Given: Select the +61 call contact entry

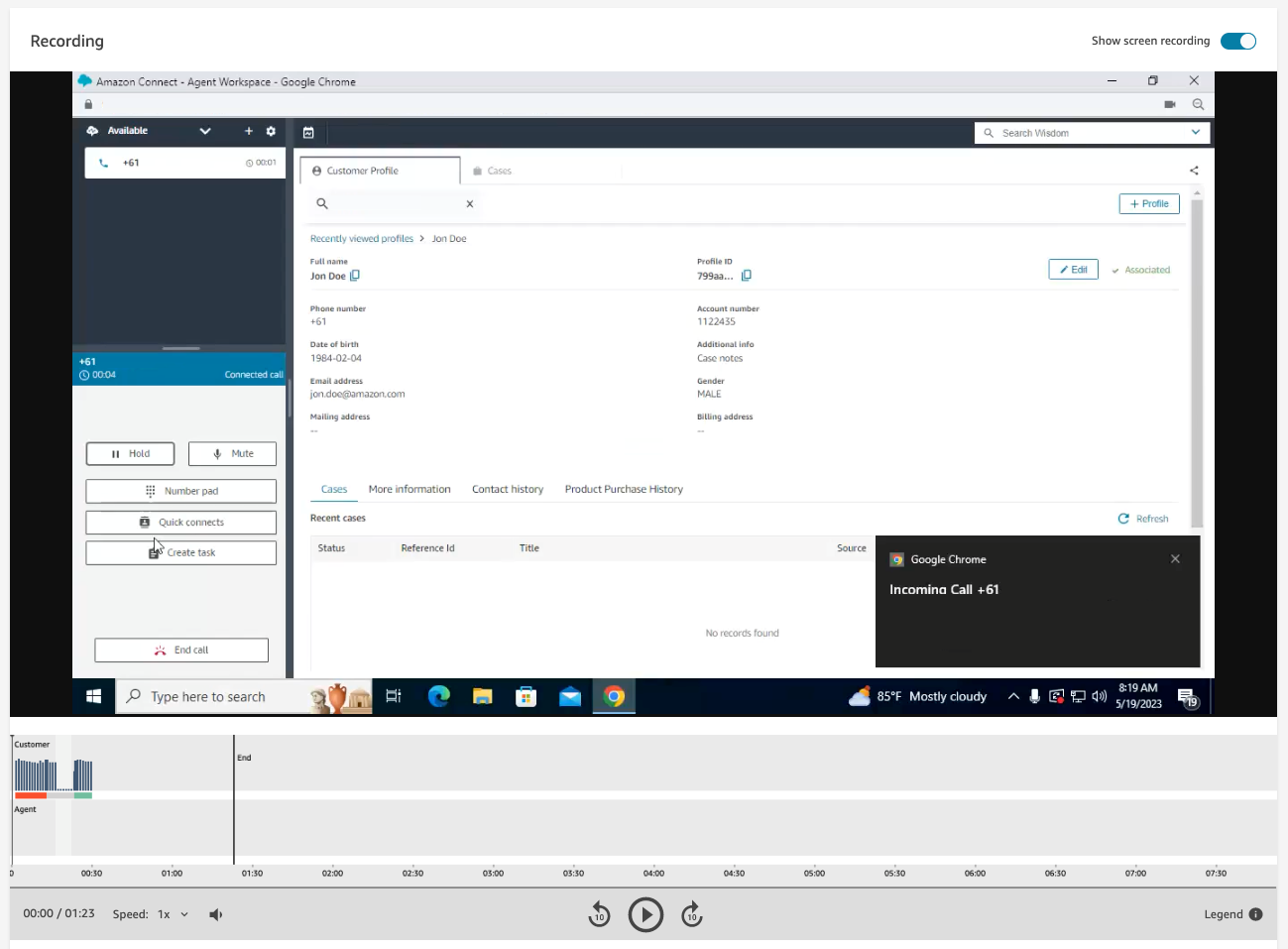Looking at the screenshot, I should pyautogui.click(x=185, y=163).
